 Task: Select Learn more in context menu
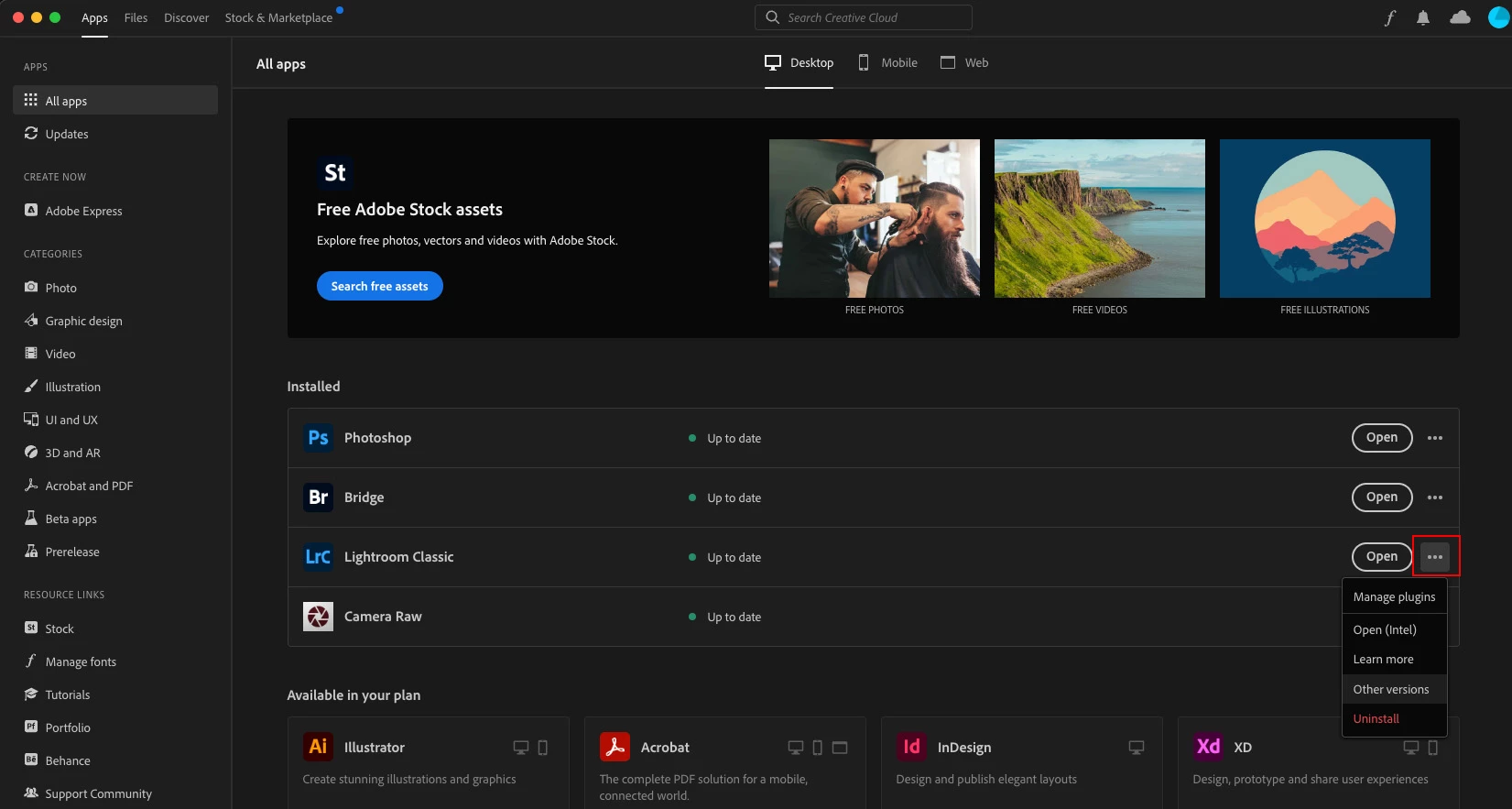point(1395,660)
